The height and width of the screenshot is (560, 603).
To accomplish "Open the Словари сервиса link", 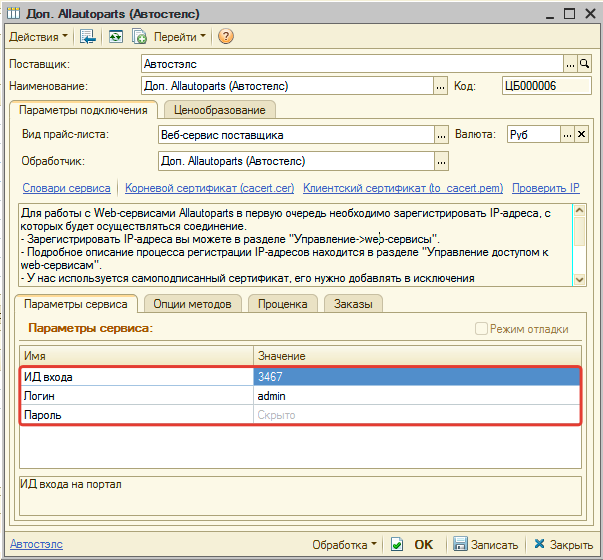I will 67,188.
